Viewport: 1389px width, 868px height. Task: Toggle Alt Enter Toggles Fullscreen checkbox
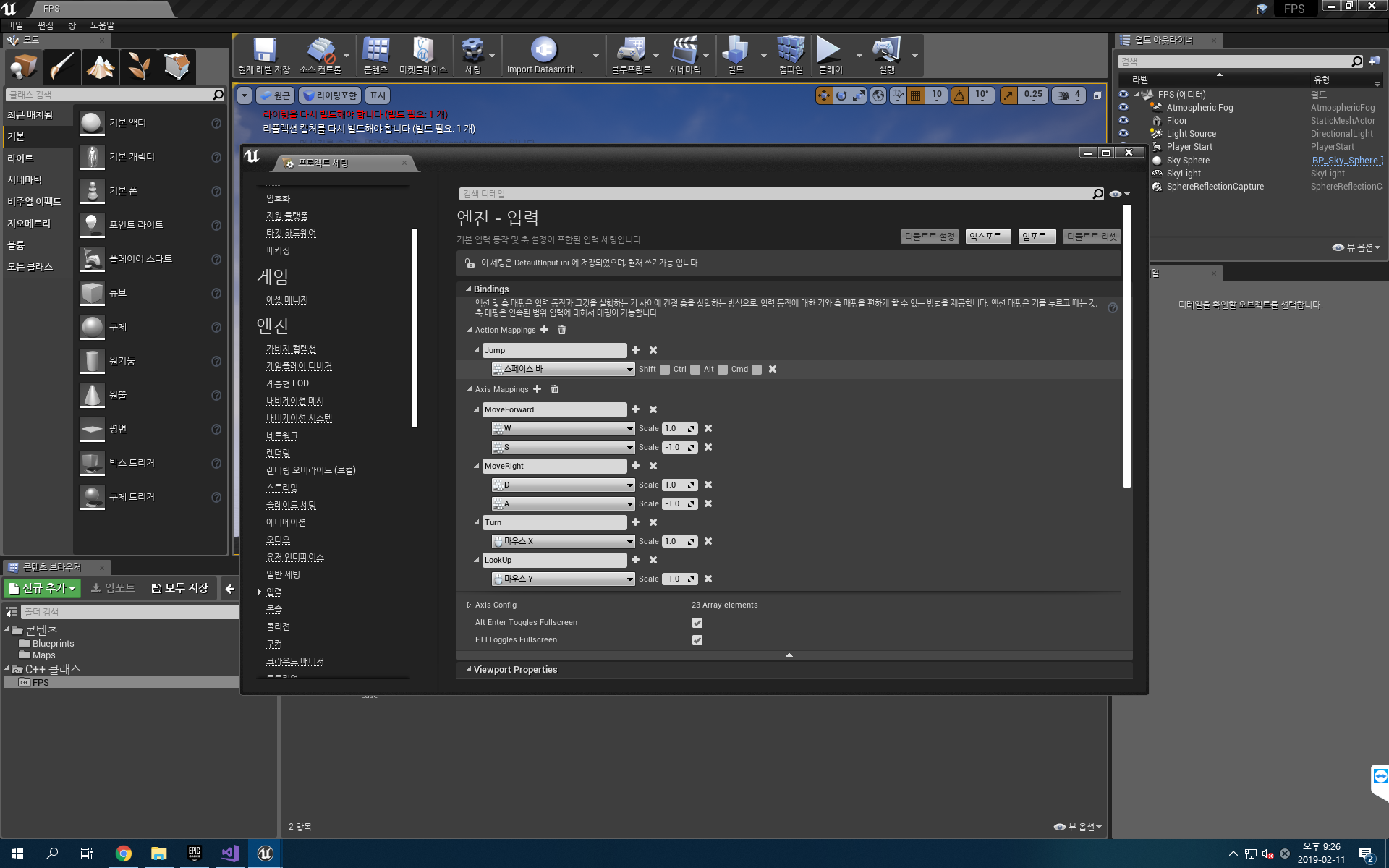click(x=697, y=622)
